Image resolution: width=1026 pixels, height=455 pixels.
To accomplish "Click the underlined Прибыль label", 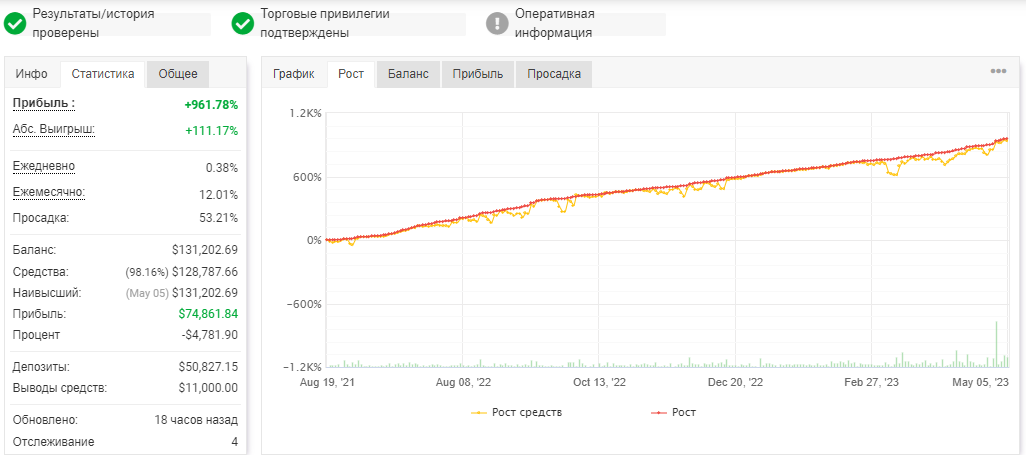I will 44,103.
